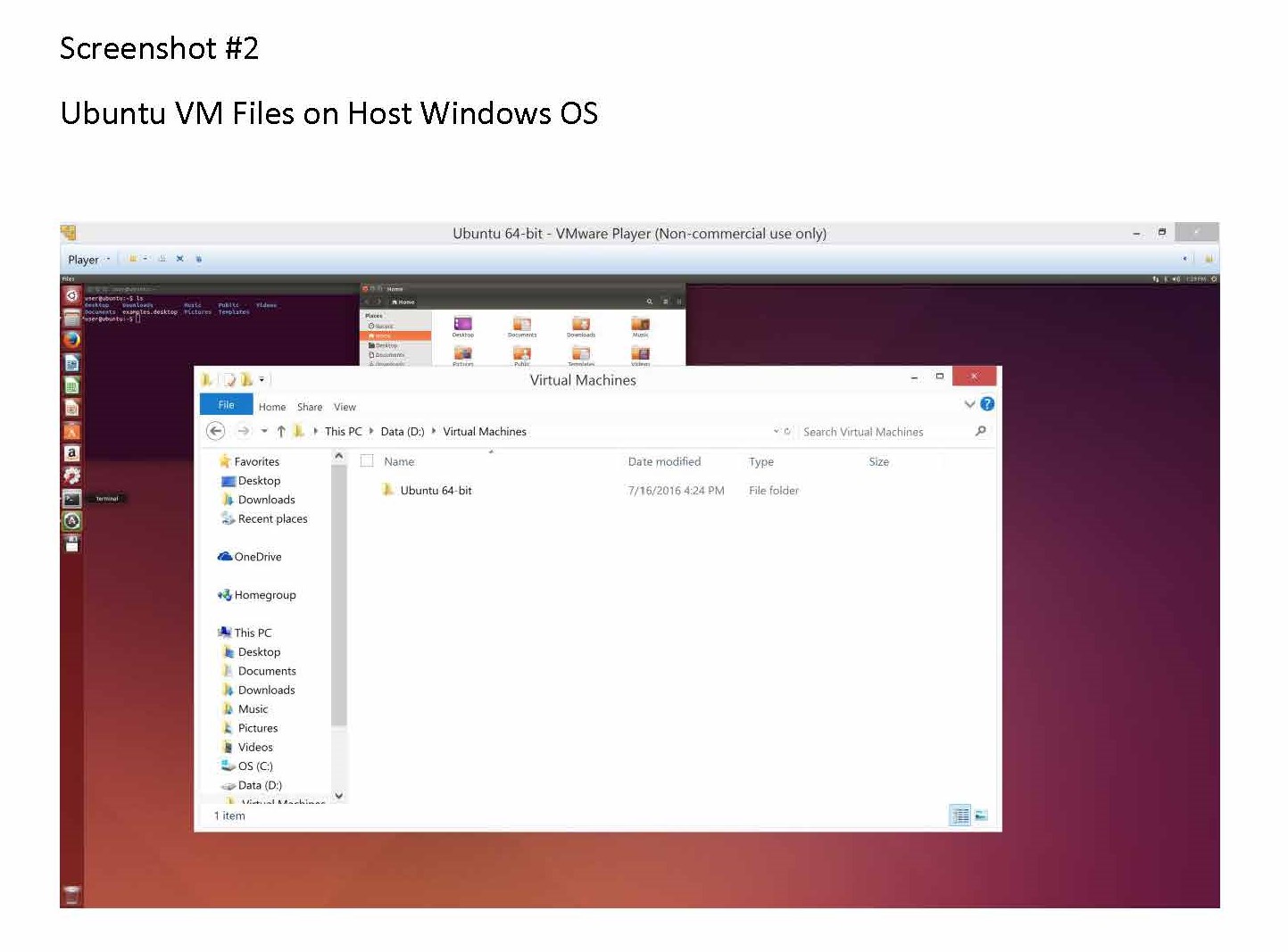Viewport: 1288px width, 952px height.
Task: Sort by Size column header
Action: [x=879, y=462]
